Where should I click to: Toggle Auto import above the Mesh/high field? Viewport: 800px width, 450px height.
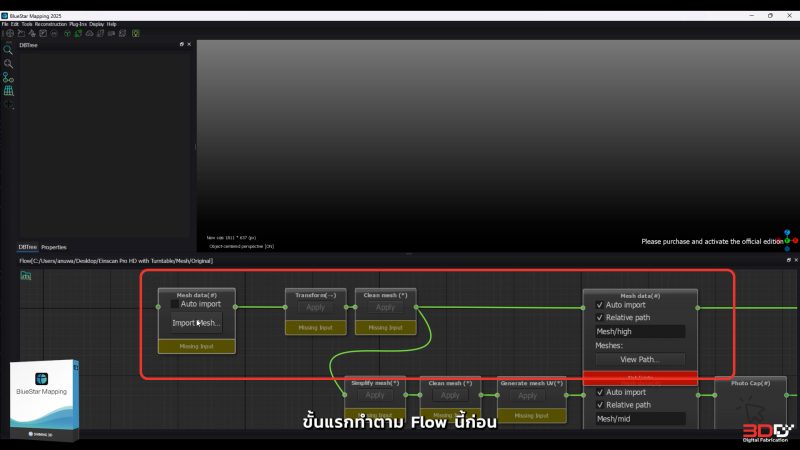coord(599,305)
